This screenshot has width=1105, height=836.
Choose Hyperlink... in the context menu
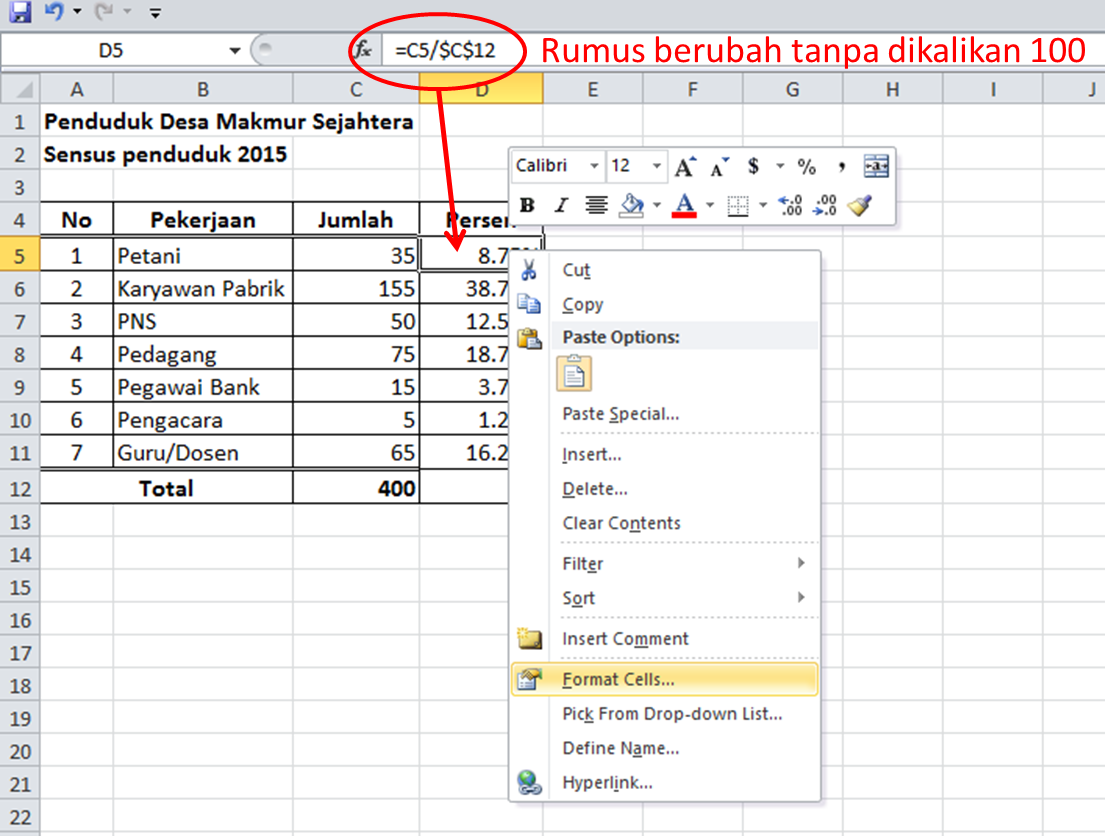click(665, 782)
